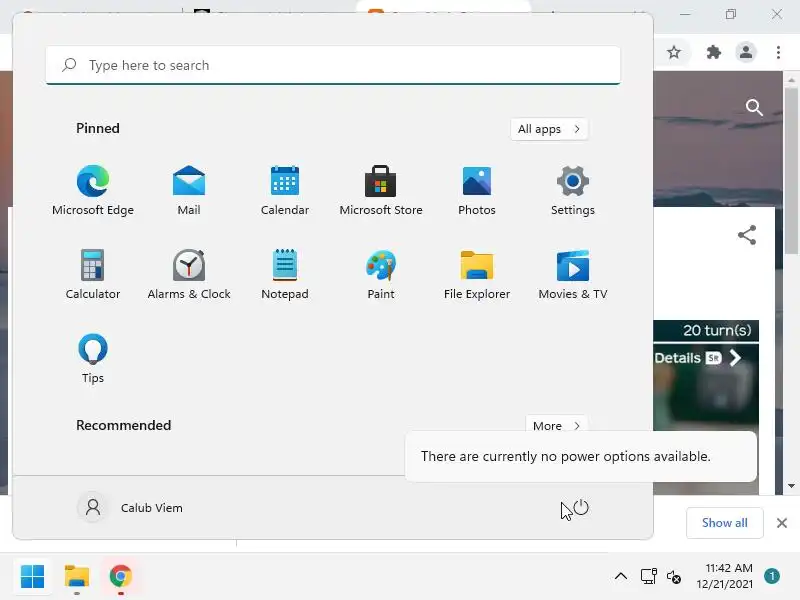This screenshot has height=600, width=800.
Task: Open the Calub Viem user account menu
Action: coord(130,508)
